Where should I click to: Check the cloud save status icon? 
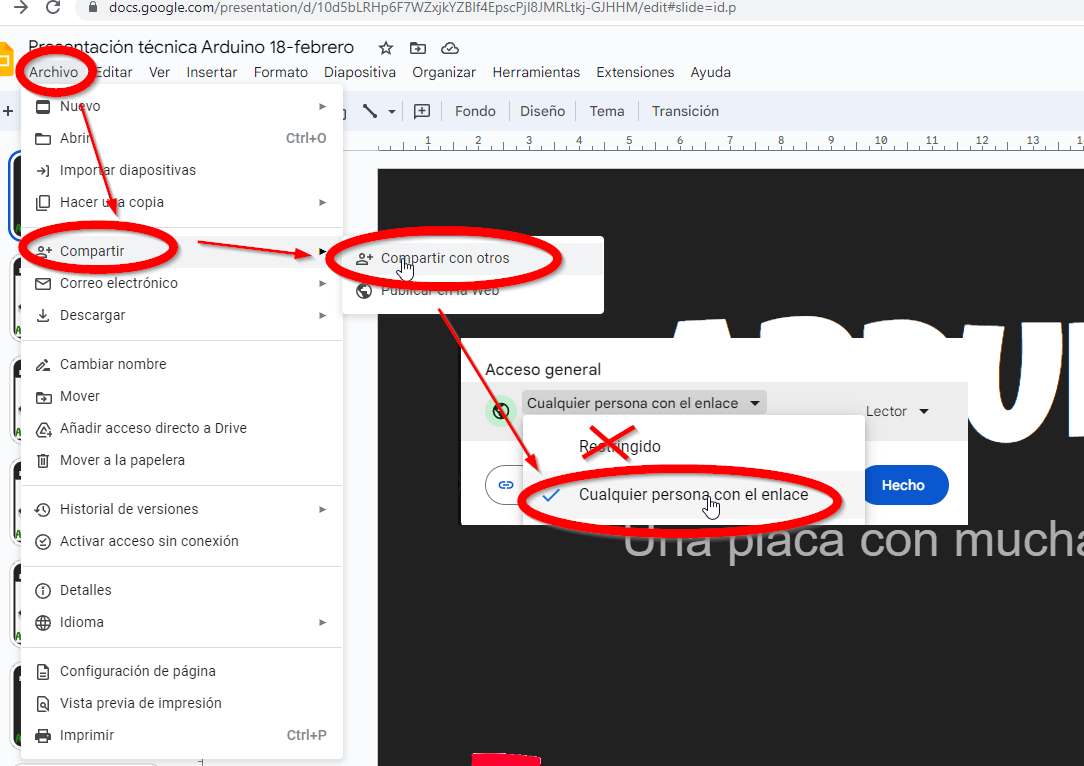coord(450,48)
